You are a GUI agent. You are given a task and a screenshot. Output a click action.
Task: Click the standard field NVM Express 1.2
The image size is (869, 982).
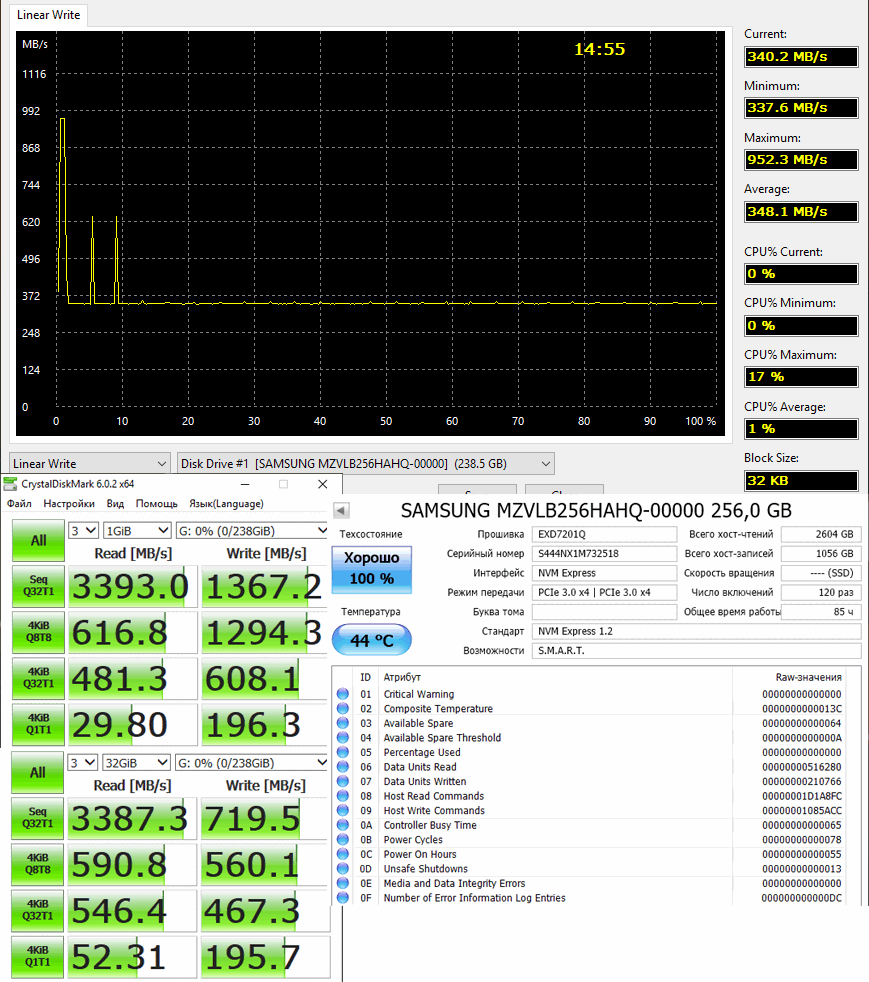[x=696, y=631]
